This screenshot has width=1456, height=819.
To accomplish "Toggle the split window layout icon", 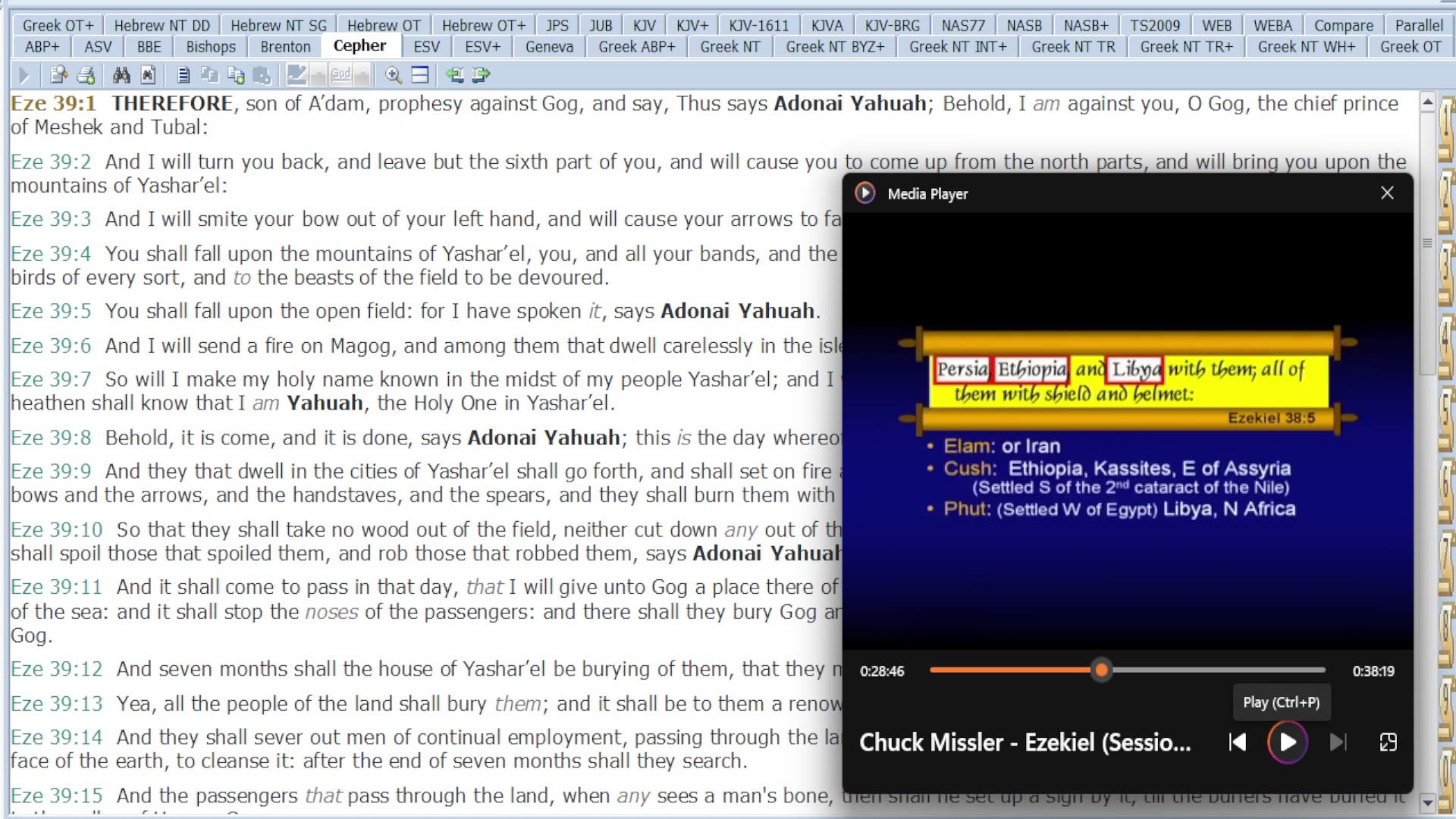I will [420, 74].
